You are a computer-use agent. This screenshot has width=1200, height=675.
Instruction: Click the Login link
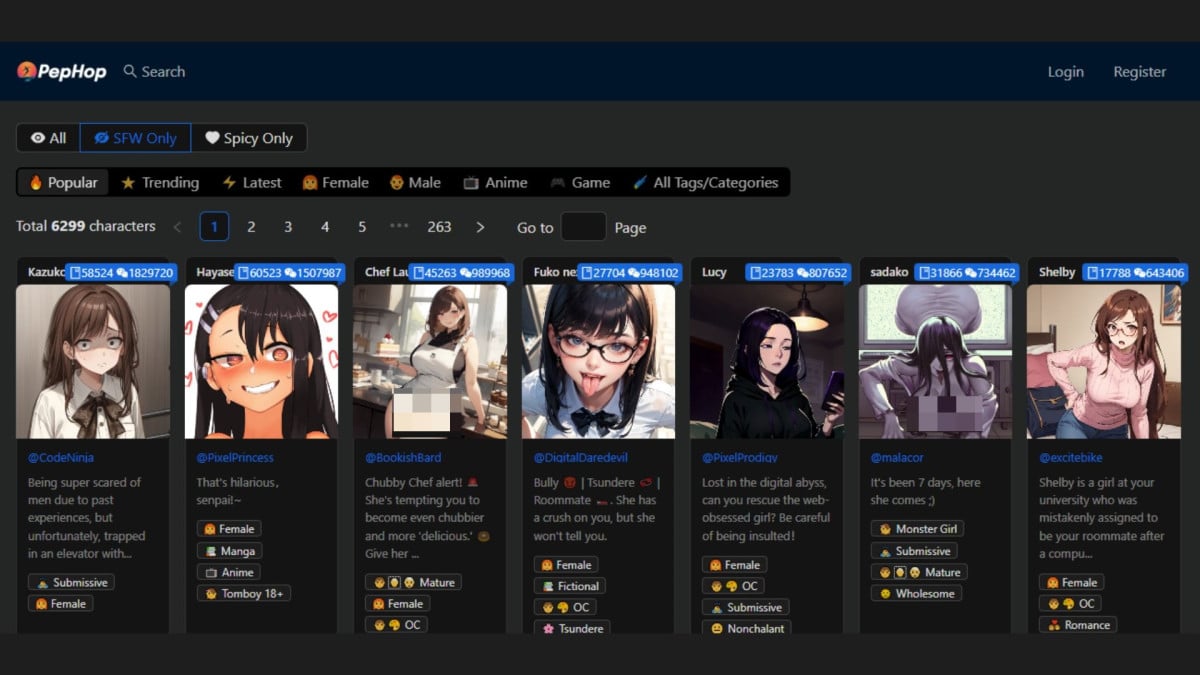pyautogui.click(x=1065, y=71)
